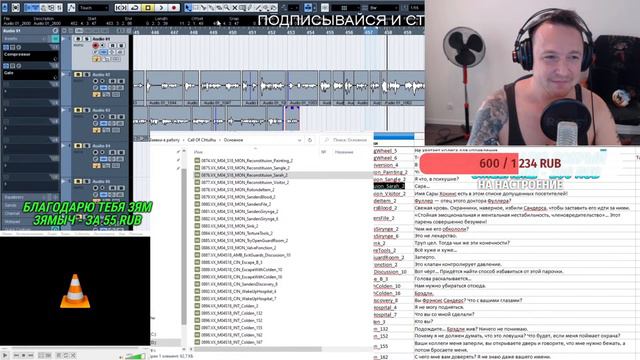Click the Explorer horizontal scrollbar
The height and width of the screenshot is (360, 640).
pos(257,349)
